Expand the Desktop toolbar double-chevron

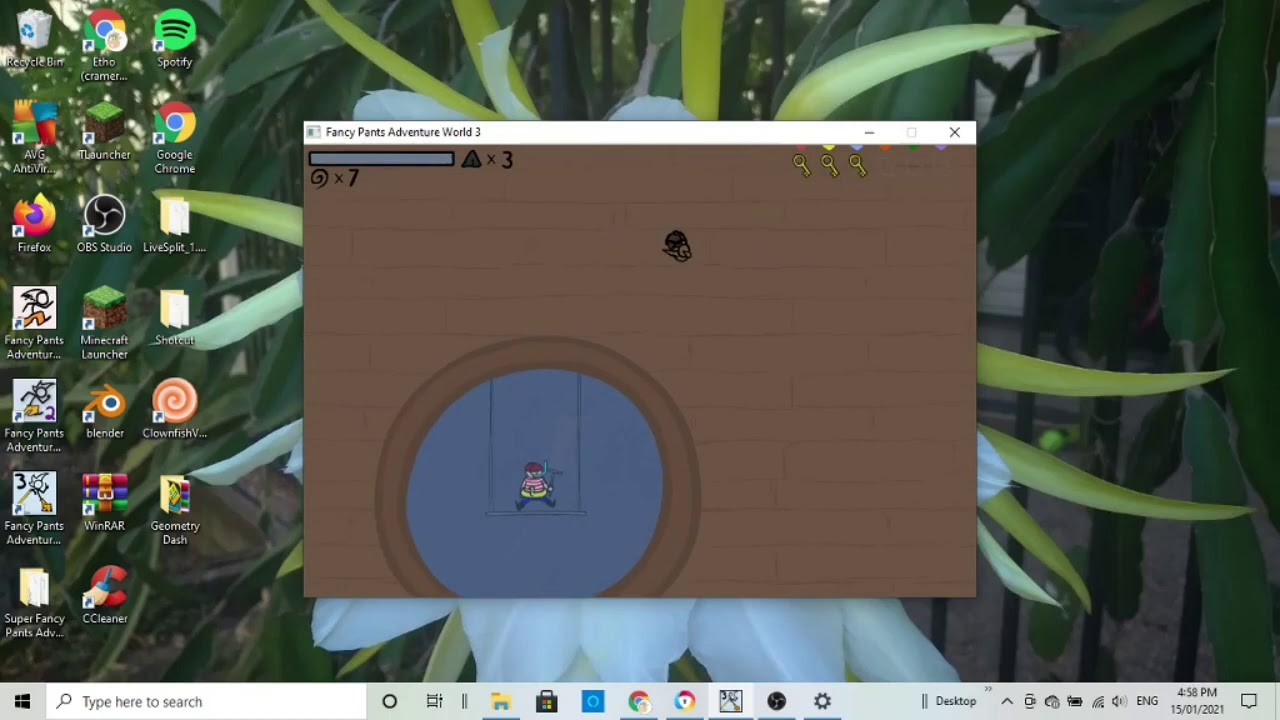click(x=988, y=689)
